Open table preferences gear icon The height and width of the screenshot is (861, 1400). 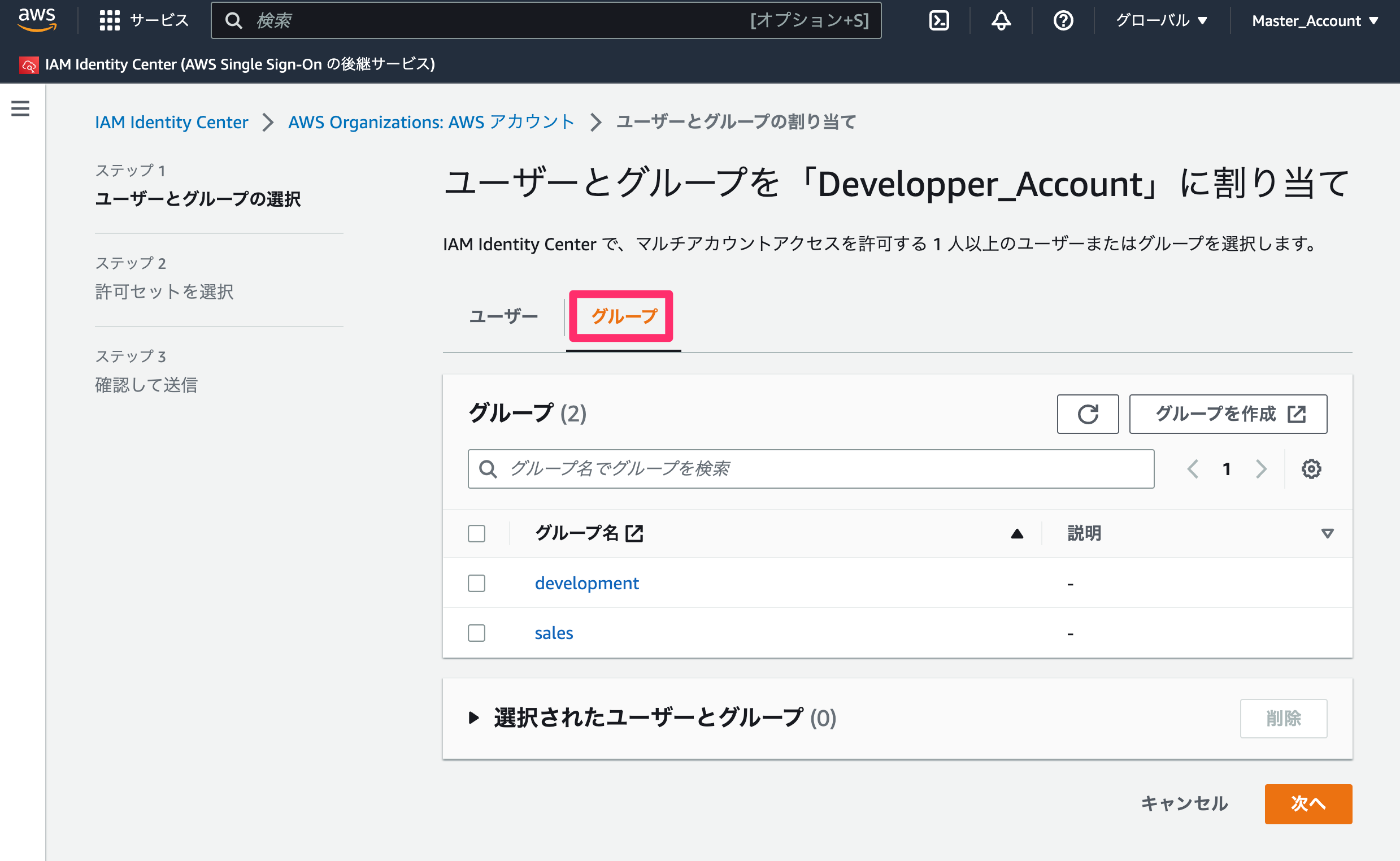(x=1311, y=469)
